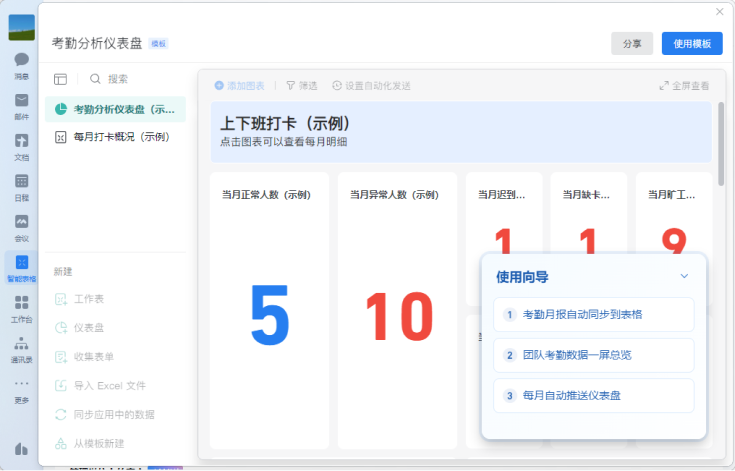
Task: Click the 搜索 search field
Action: pos(118,79)
